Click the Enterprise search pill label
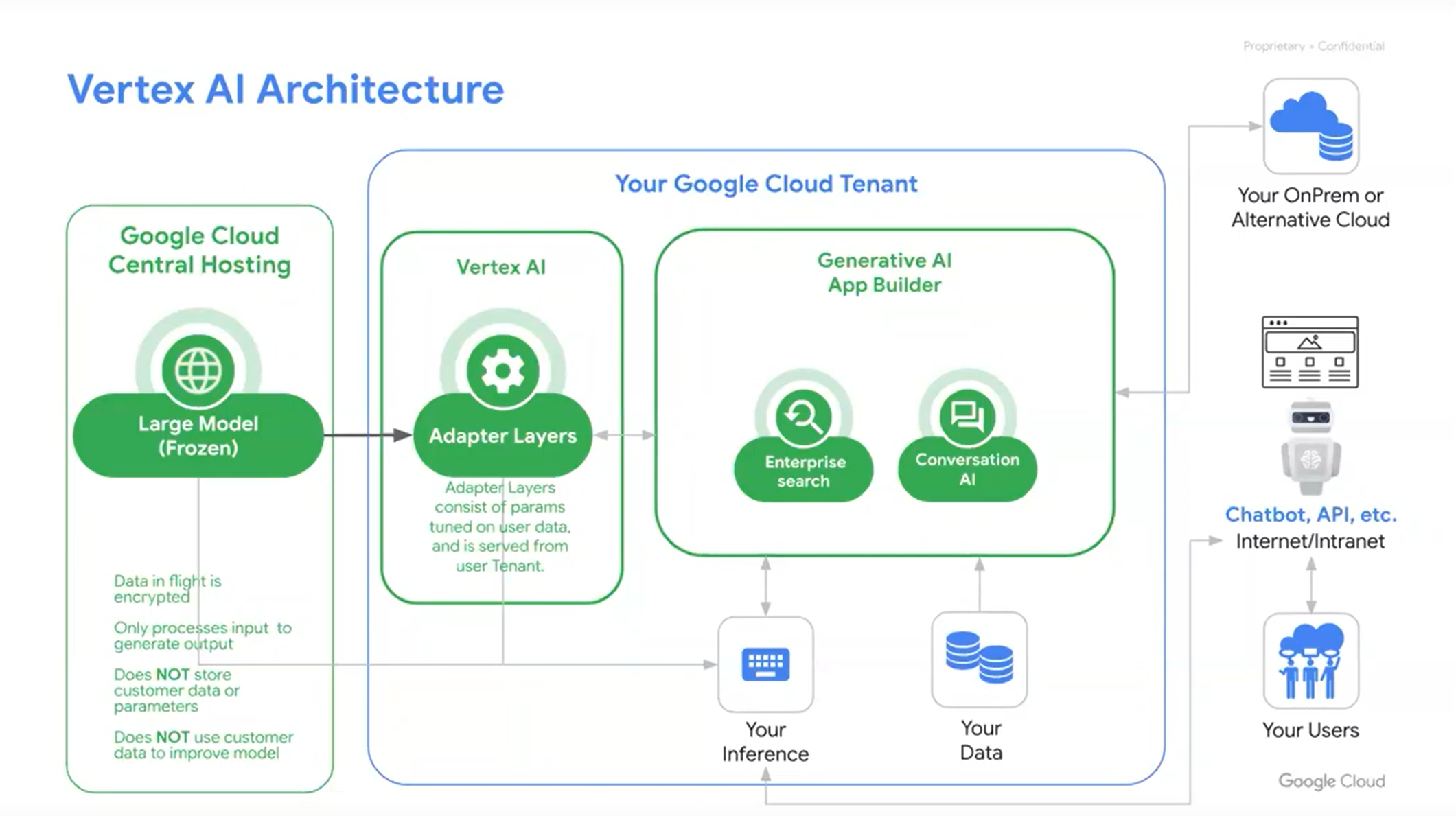1456x816 pixels. click(x=804, y=471)
